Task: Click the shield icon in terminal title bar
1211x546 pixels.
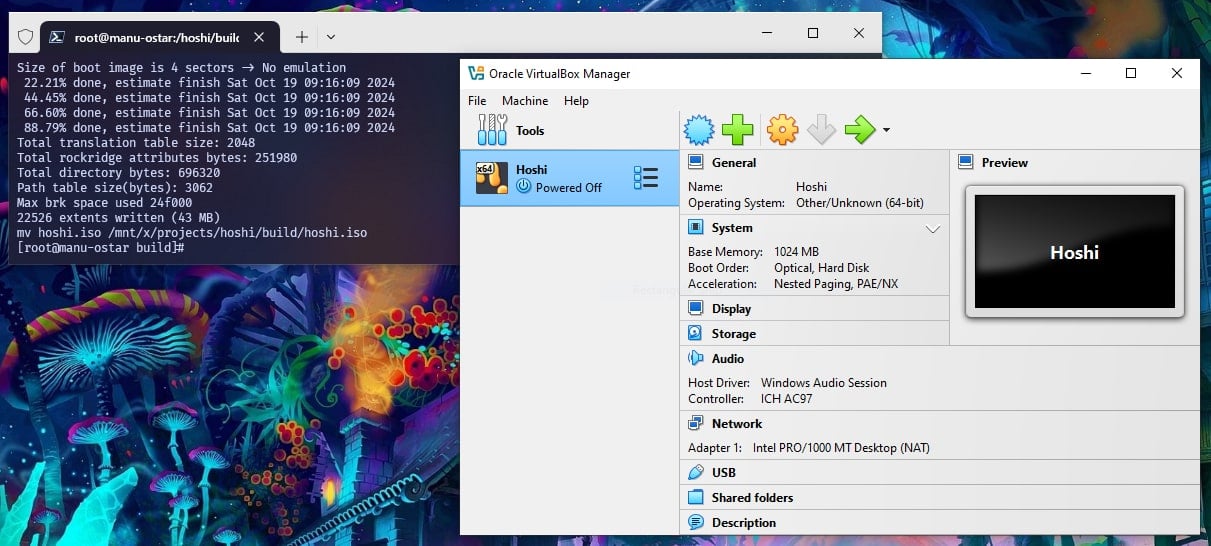Action: click(26, 37)
